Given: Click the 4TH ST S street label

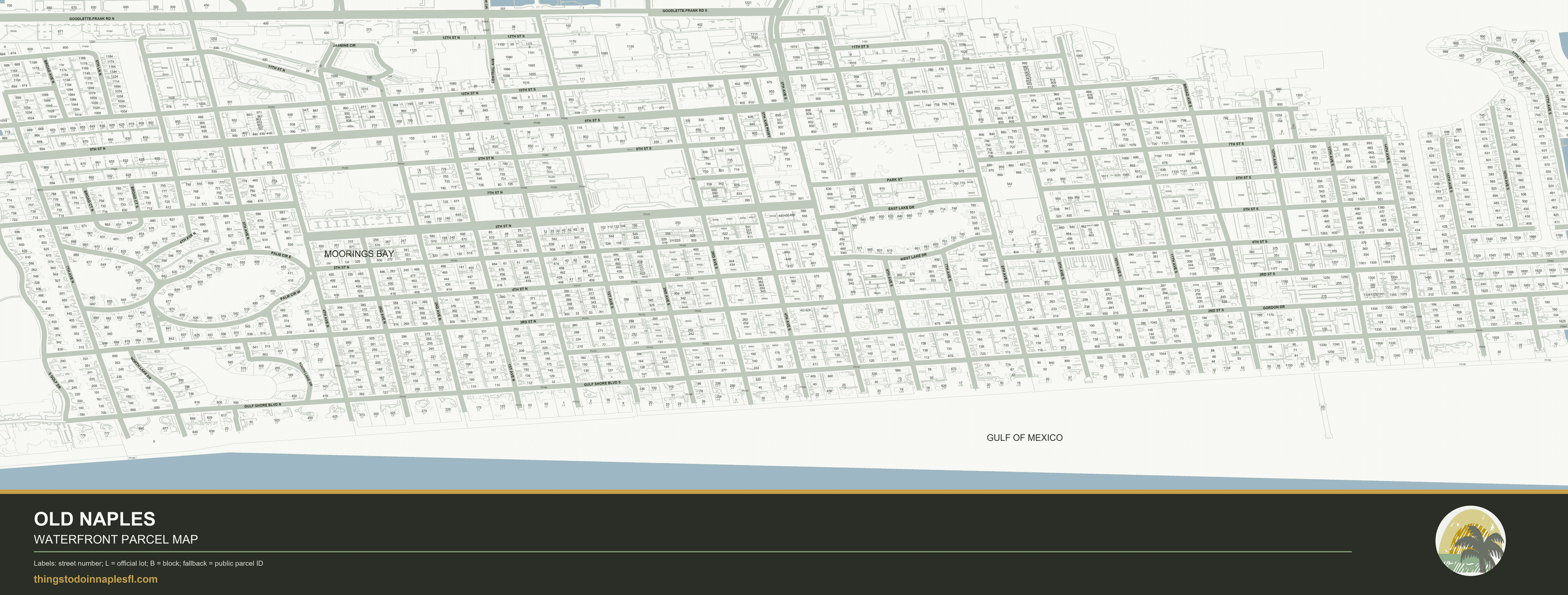Looking at the screenshot, I should pos(1259,242).
